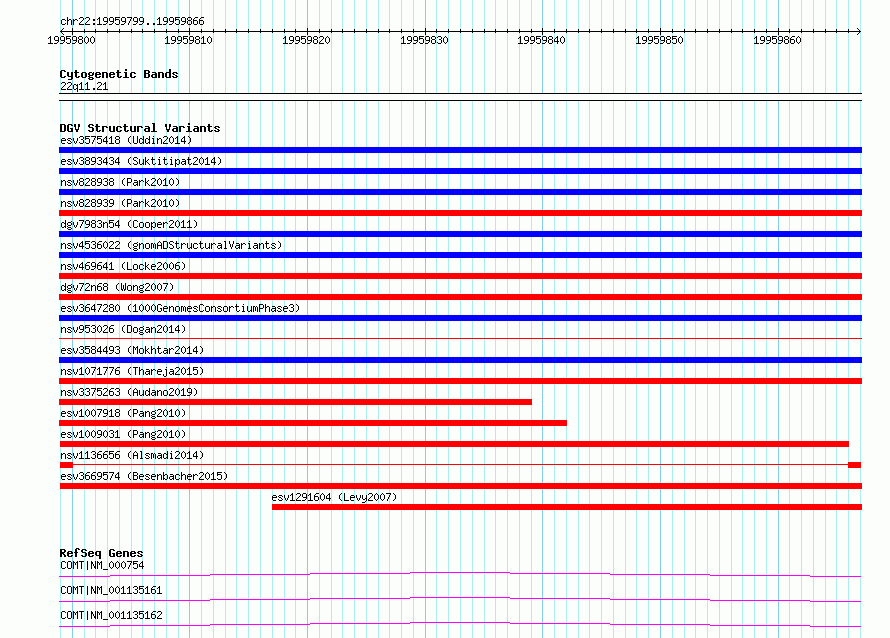Click the esv3575418 (Uddin2014) variant label
Screen dimensions: 890x638
point(126,140)
